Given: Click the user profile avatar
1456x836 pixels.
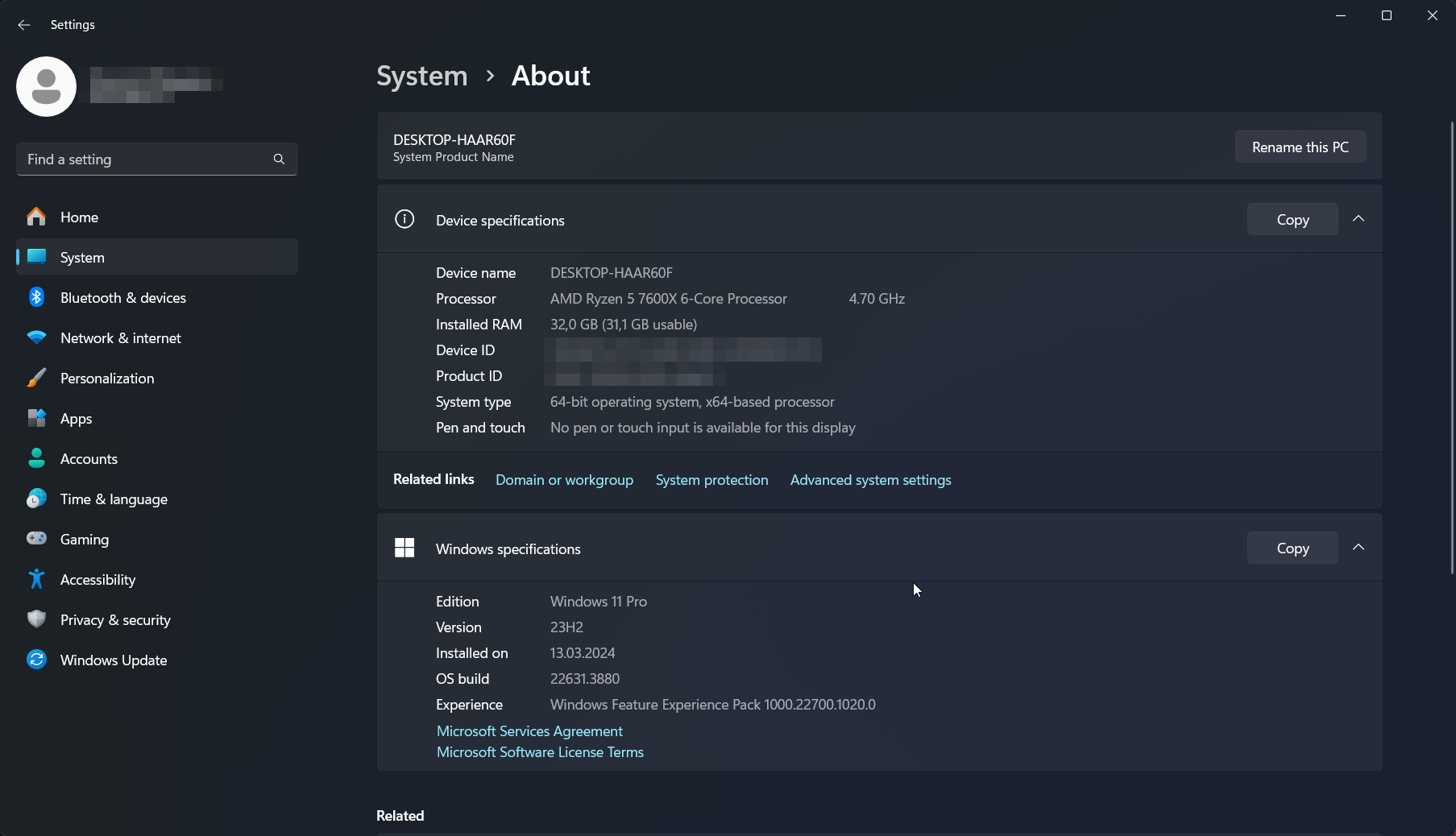Looking at the screenshot, I should 47,86.
